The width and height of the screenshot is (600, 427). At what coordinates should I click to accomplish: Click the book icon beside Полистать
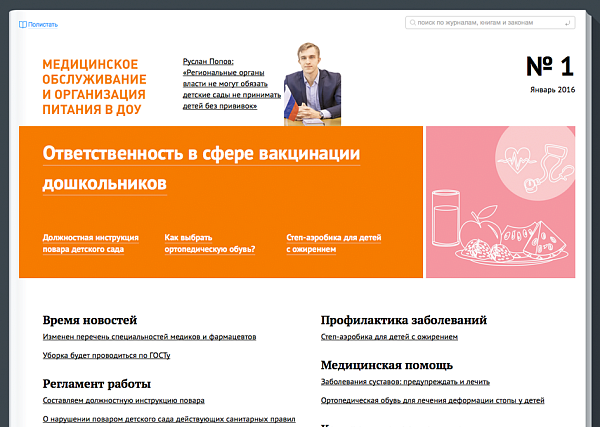click(23, 24)
